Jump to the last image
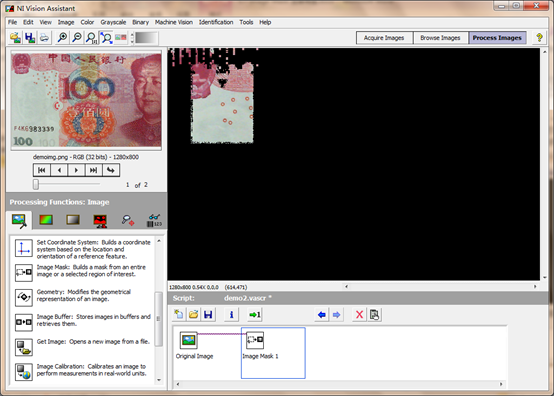 tap(93, 170)
